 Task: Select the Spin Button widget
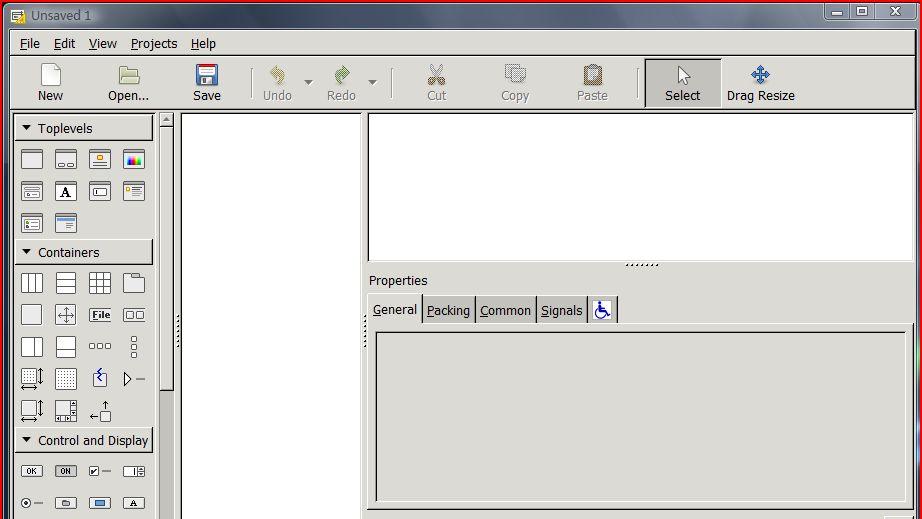pyautogui.click(x=134, y=471)
